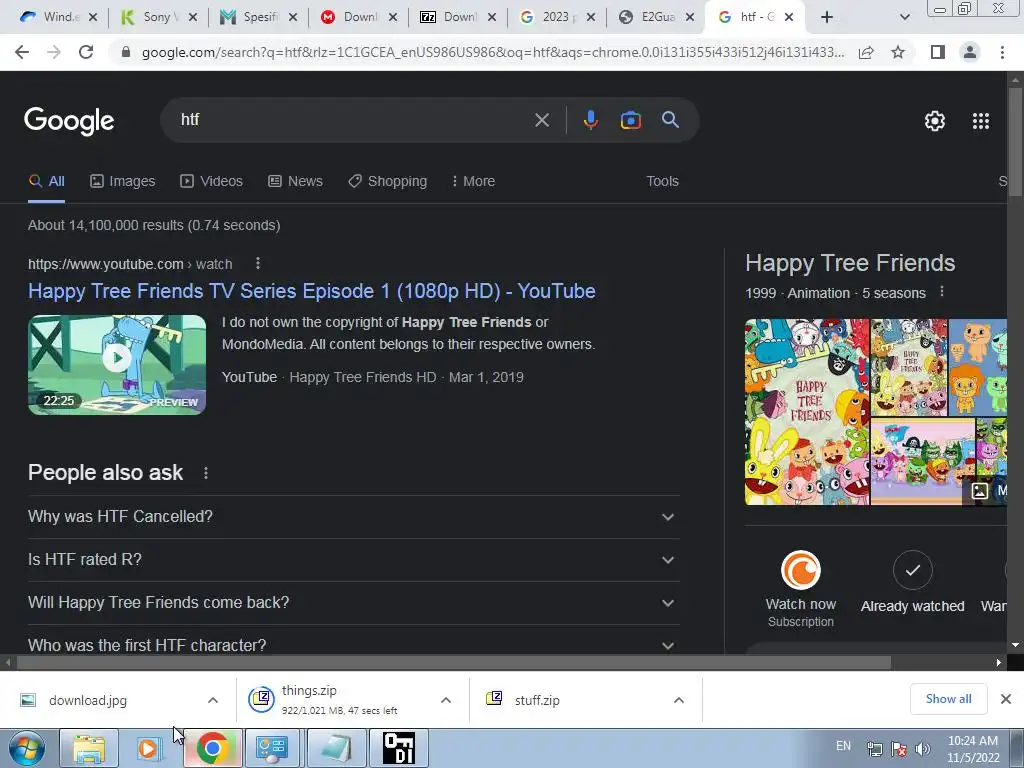Select the All results tab

click(x=46, y=182)
